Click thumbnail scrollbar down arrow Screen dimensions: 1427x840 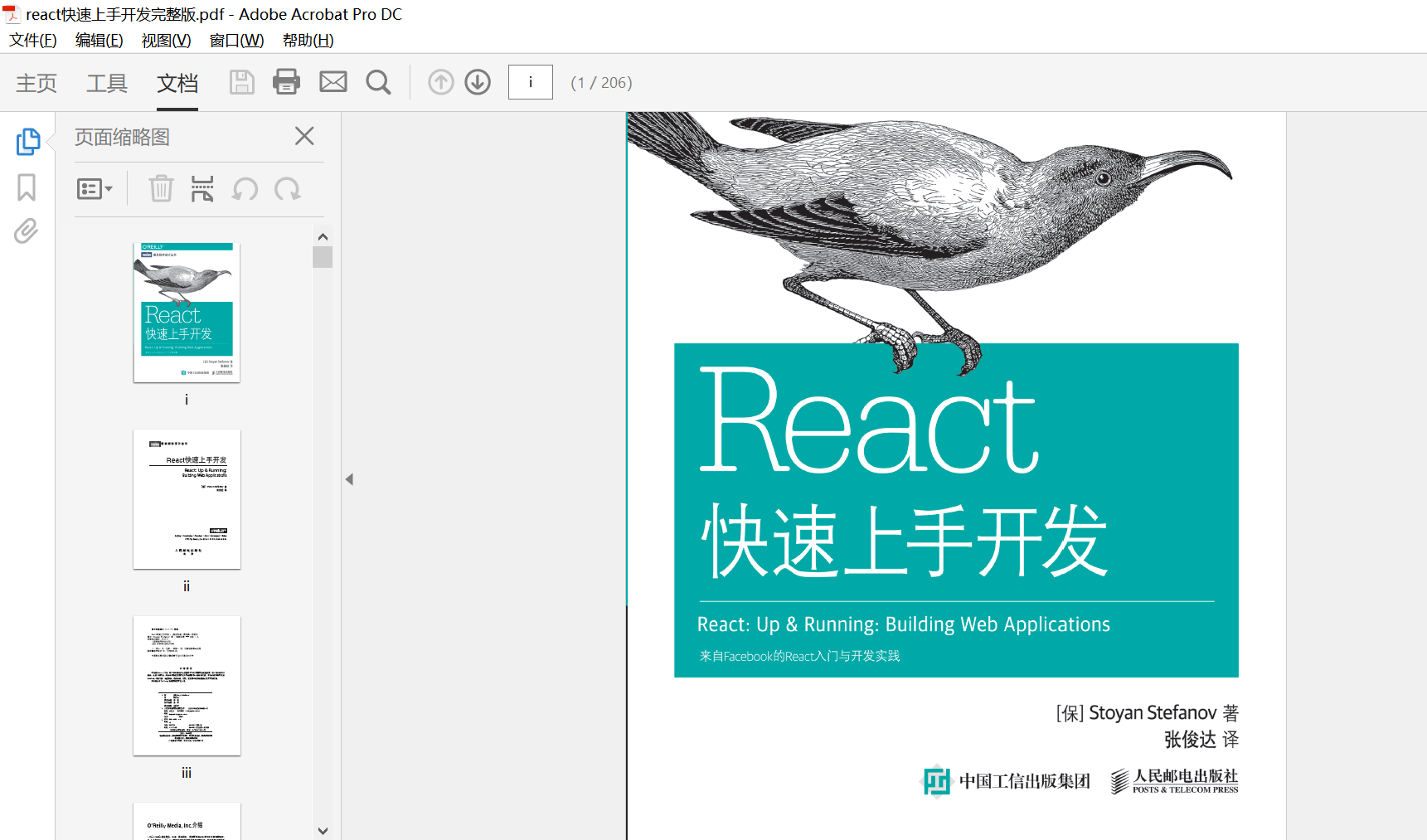[x=323, y=830]
